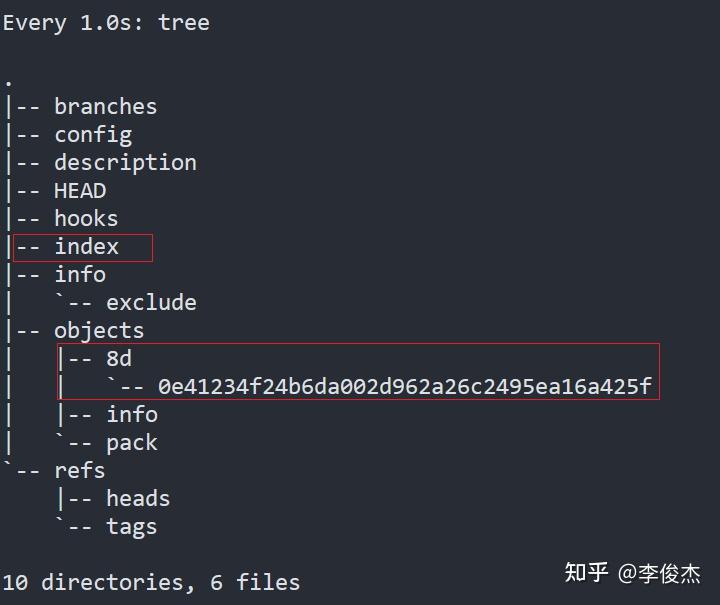720x605 pixels.
Task: Click the description file entry
Action: [125, 163]
